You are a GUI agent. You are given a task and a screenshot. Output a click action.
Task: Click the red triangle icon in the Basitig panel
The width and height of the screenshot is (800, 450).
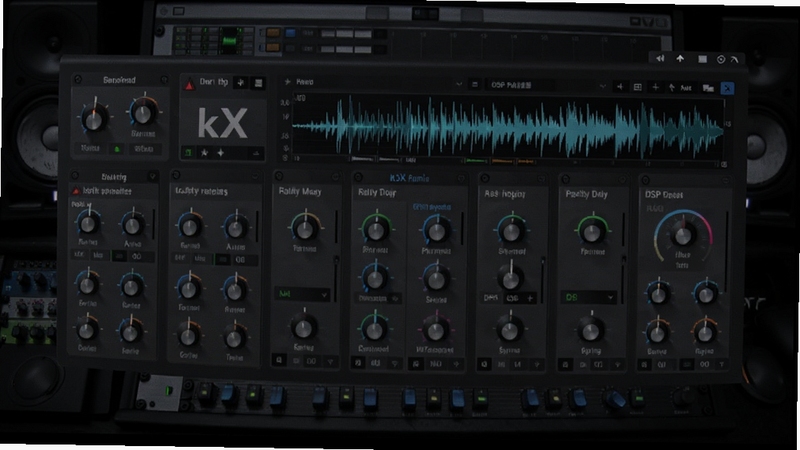point(76,191)
